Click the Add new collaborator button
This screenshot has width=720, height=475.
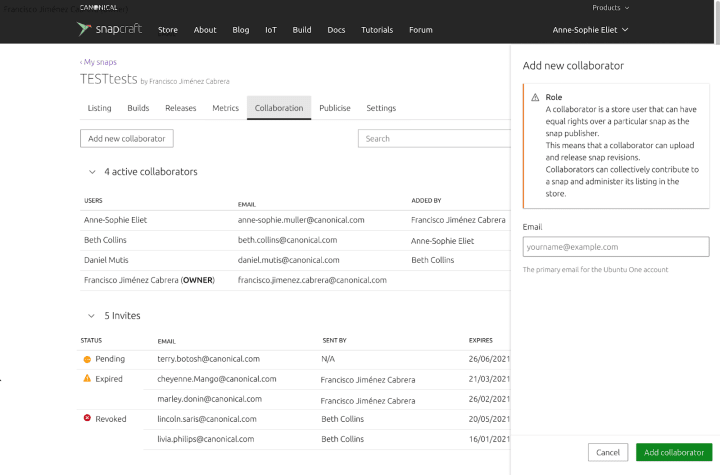[x=127, y=138]
